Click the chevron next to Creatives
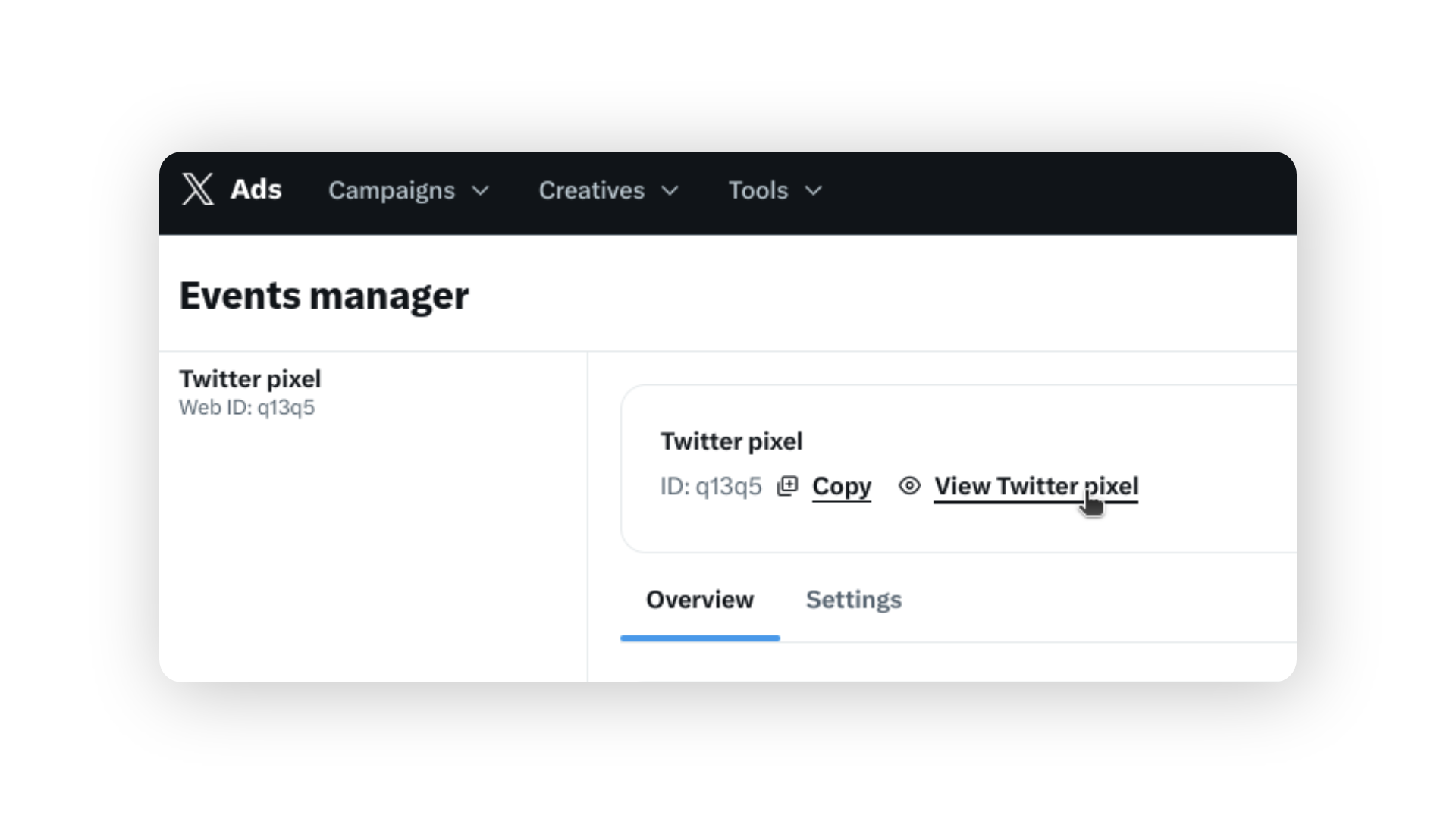The width and height of the screenshot is (1456, 834). coord(670,191)
